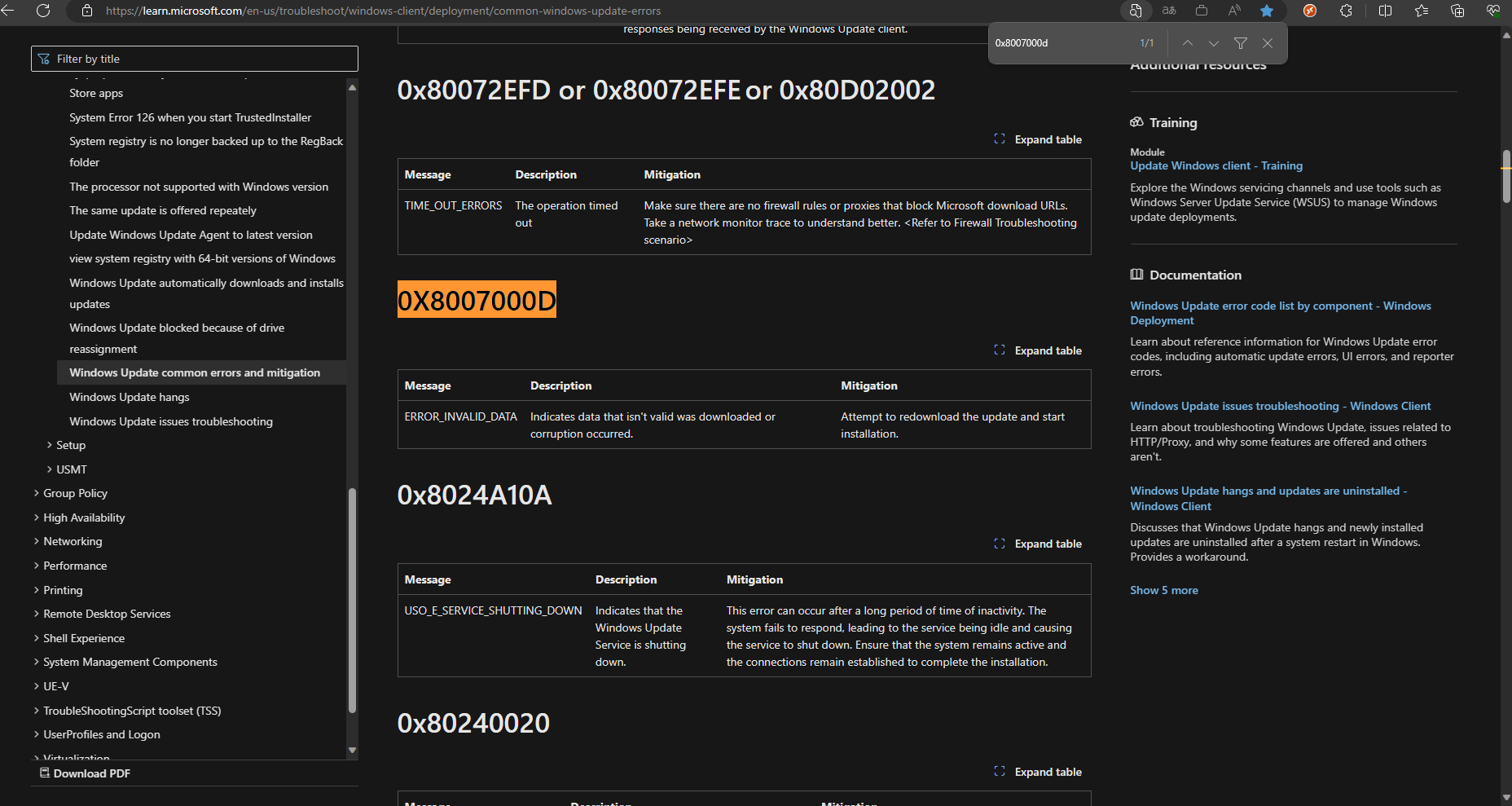Viewport: 1512px width, 806px height.
Task: Click the sidebar scrollbar thumb
Action: click(x=352, y=601)
